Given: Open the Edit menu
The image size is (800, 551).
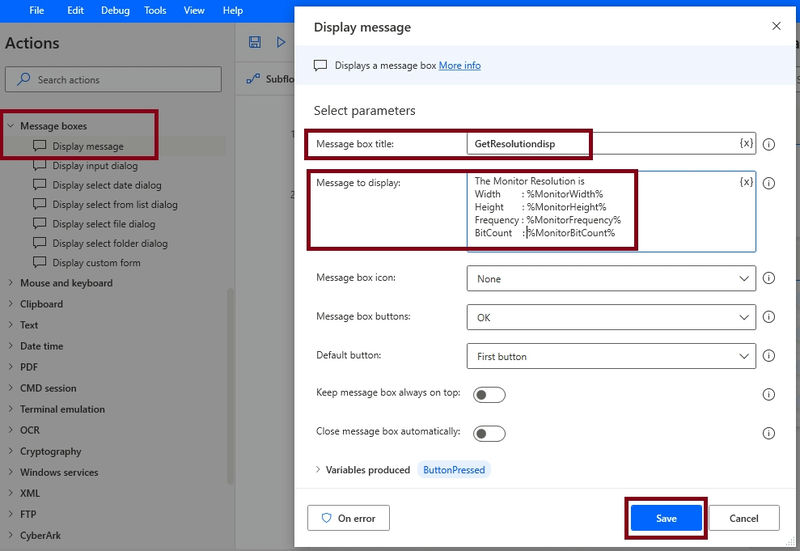Looking at the screenshot, I should [x=75, y=10].
